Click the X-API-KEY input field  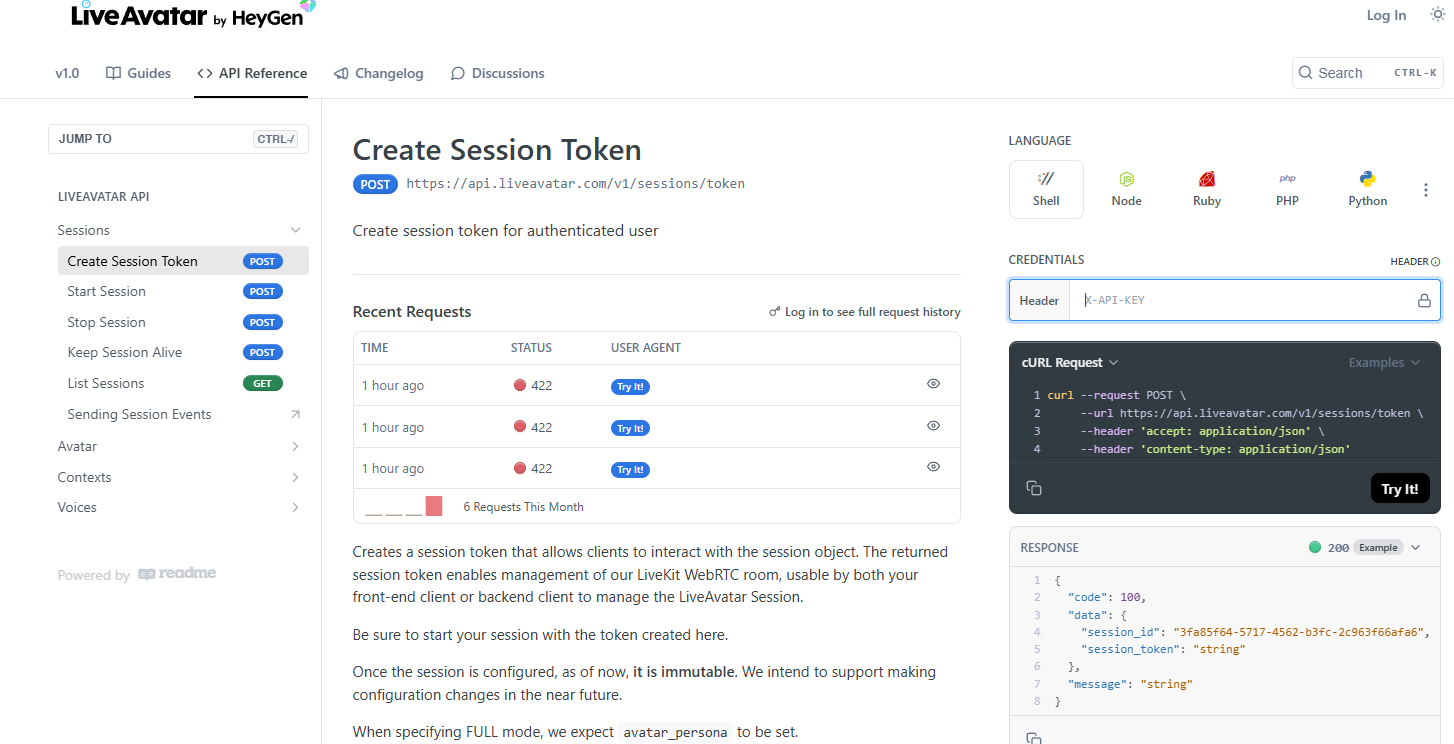click(1245, 300)
